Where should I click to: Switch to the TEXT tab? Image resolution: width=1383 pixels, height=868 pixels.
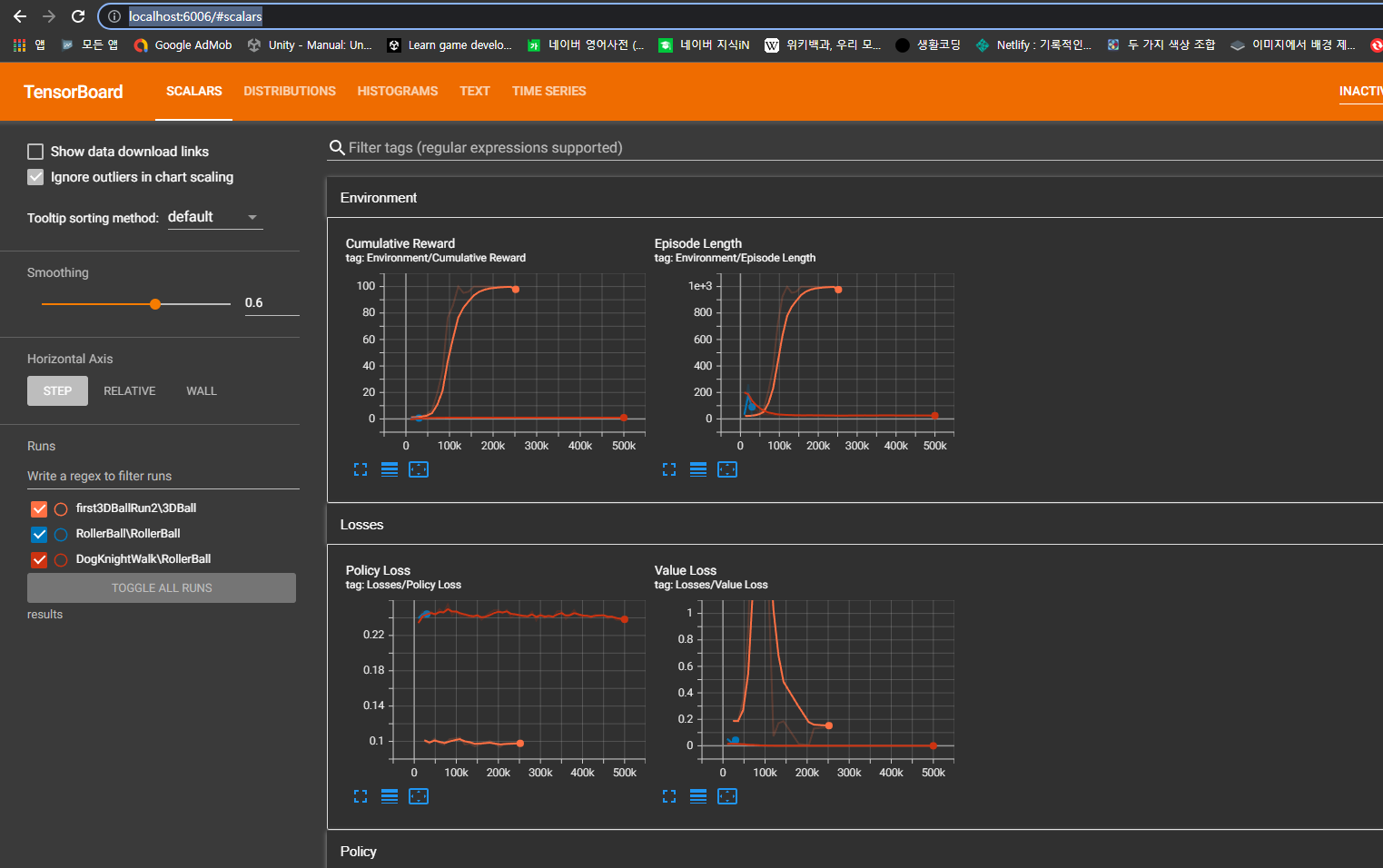point(475,91)
